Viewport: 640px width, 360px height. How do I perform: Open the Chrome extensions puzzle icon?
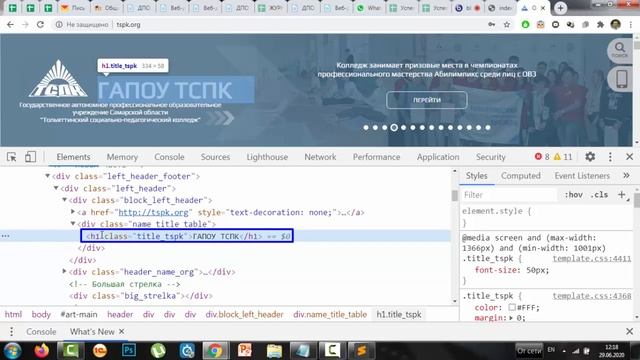tap(600, 24)
